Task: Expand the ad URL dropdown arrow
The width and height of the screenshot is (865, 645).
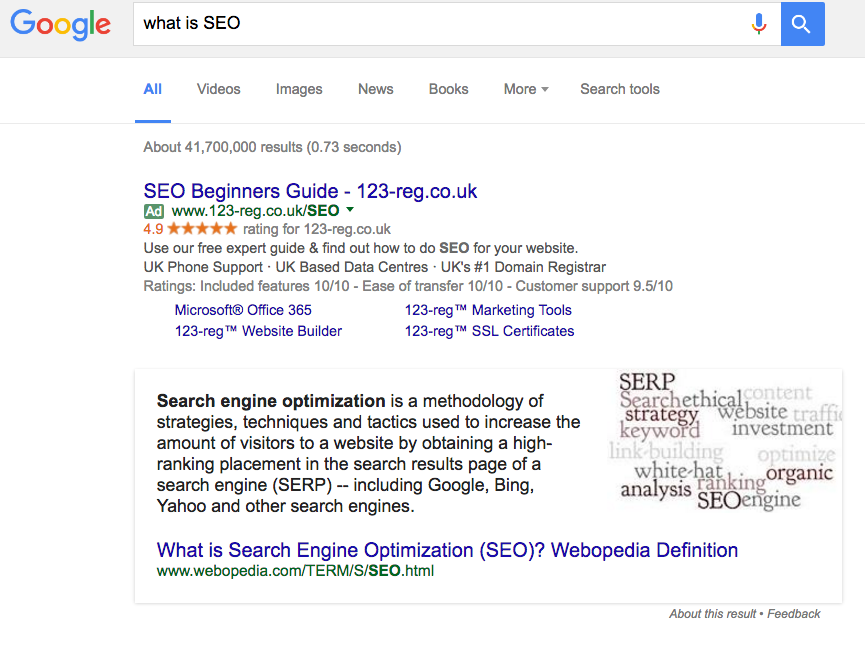Action: pyautogui.click(x=350, y=211)
